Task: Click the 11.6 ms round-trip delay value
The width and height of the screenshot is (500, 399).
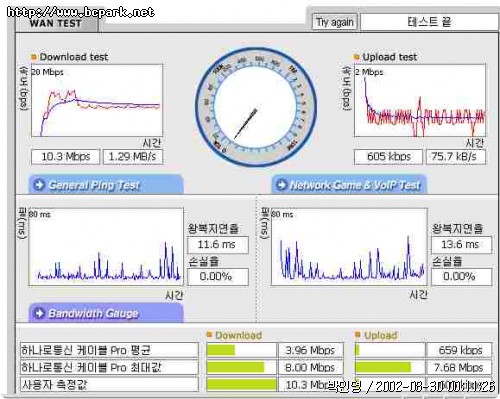Action: pos(218,245)
